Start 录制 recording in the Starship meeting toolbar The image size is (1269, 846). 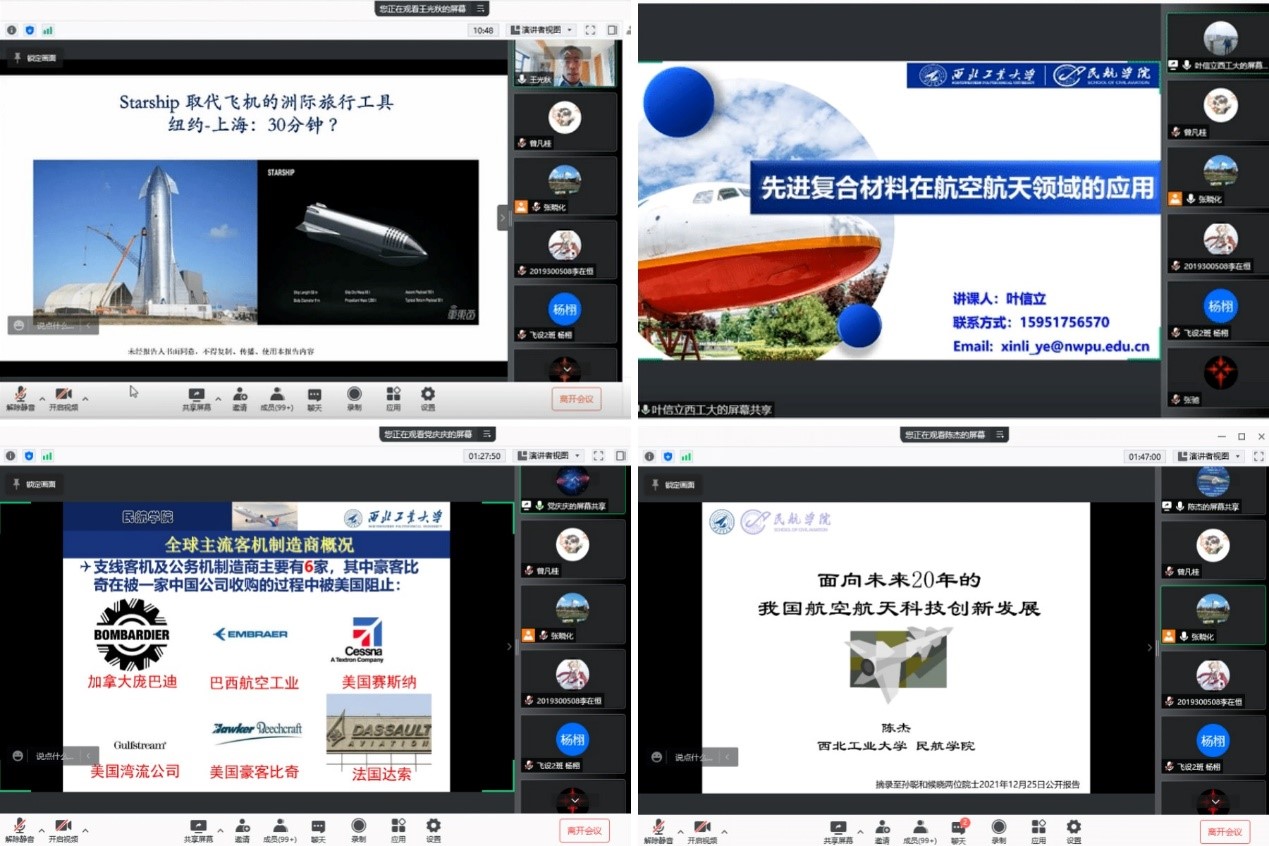click(x=354, y=395)
